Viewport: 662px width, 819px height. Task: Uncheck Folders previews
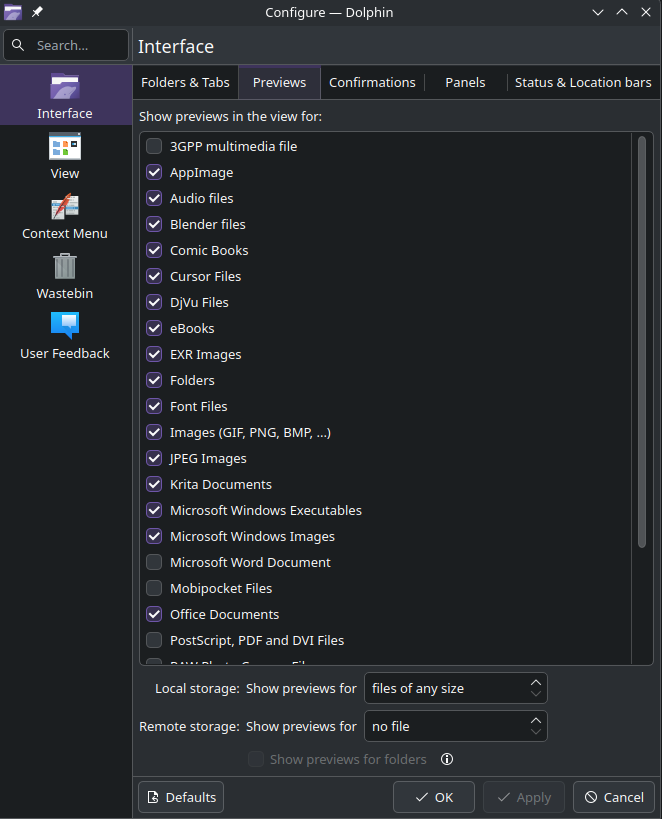154,380
